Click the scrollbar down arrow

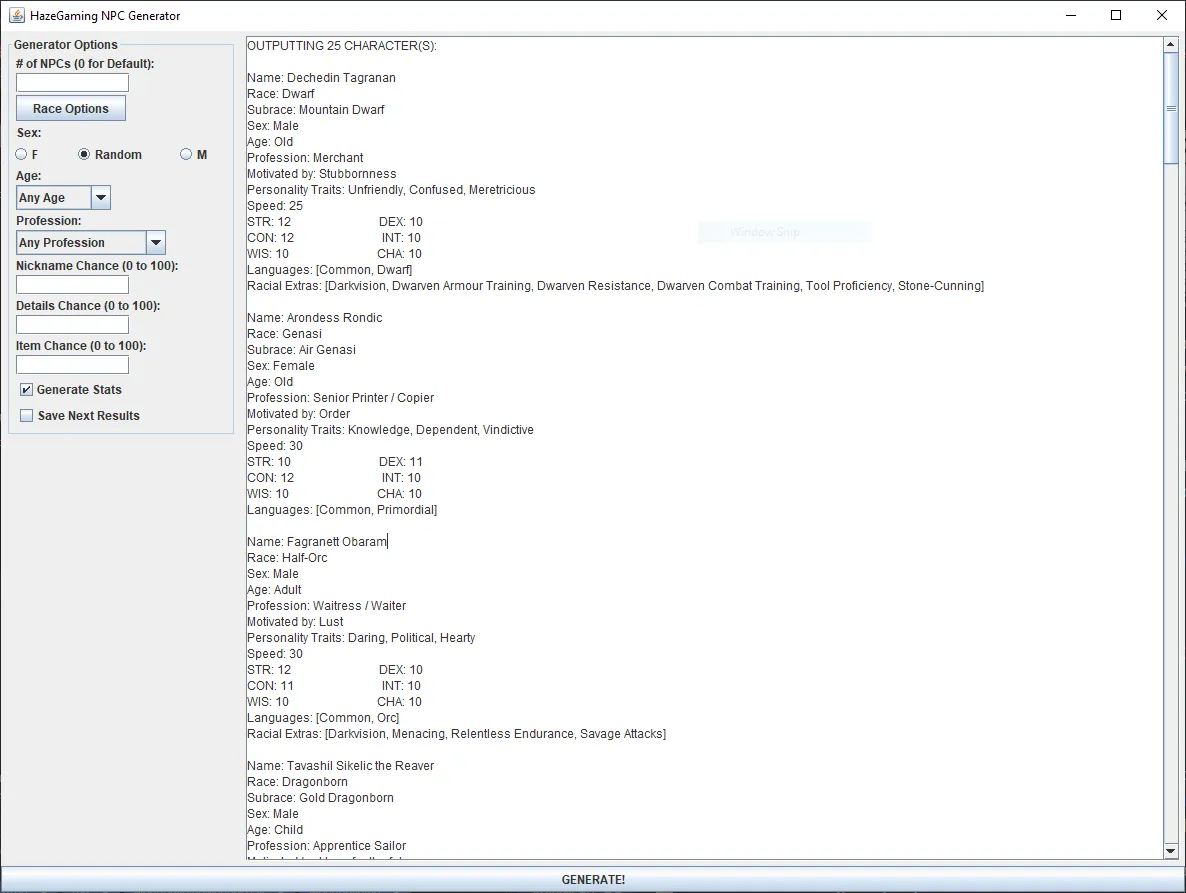pos(1171,851)
